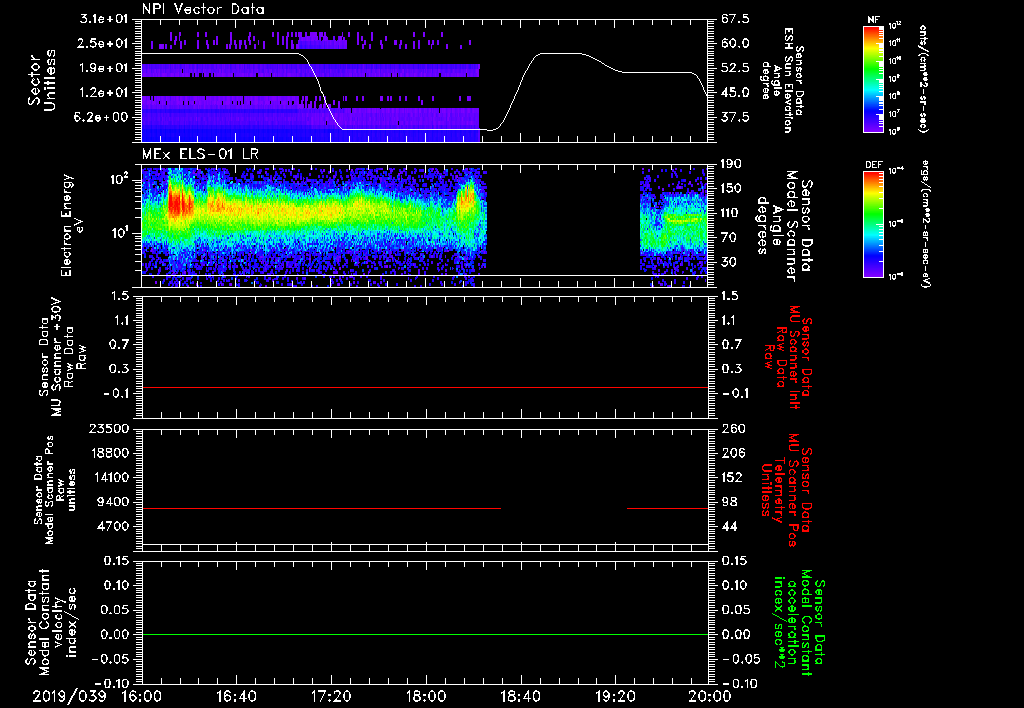
Task: Click the green zero-velocity line
Action: click(425, 635)
